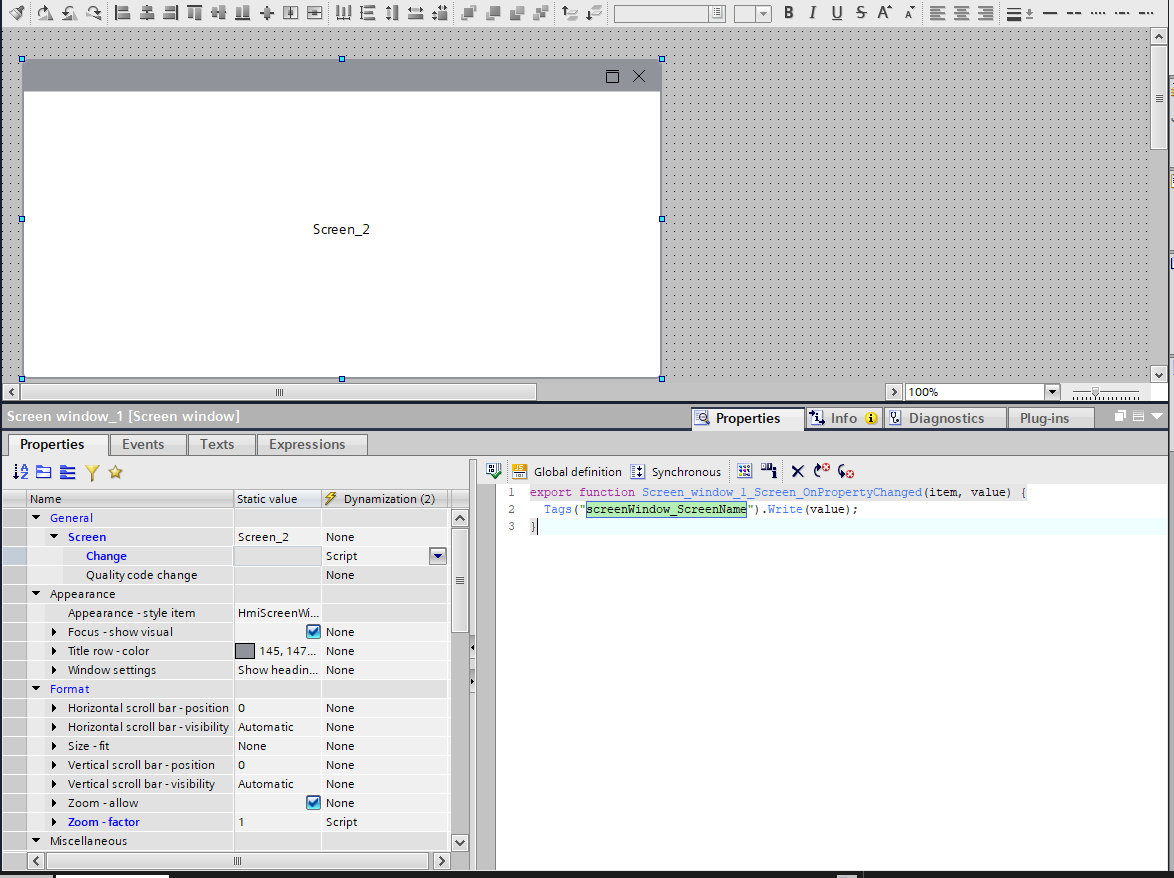Click the delete script X icon
Viewport: 1174px width, 878px height.
coord(797,471)
